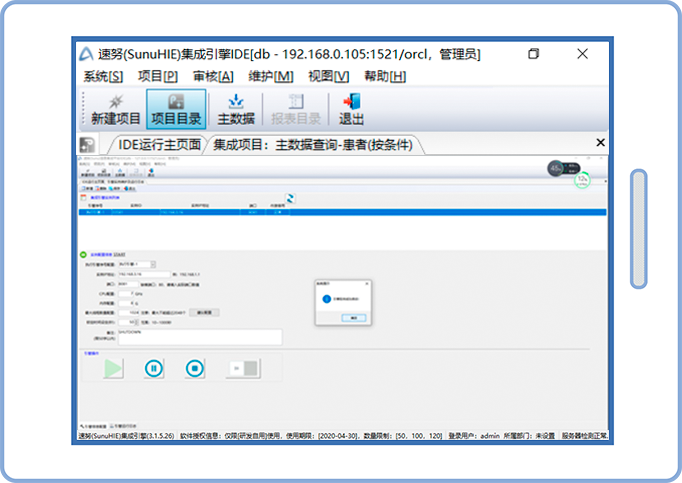
Task: Click the green play engine button
Action: (114, 368)
